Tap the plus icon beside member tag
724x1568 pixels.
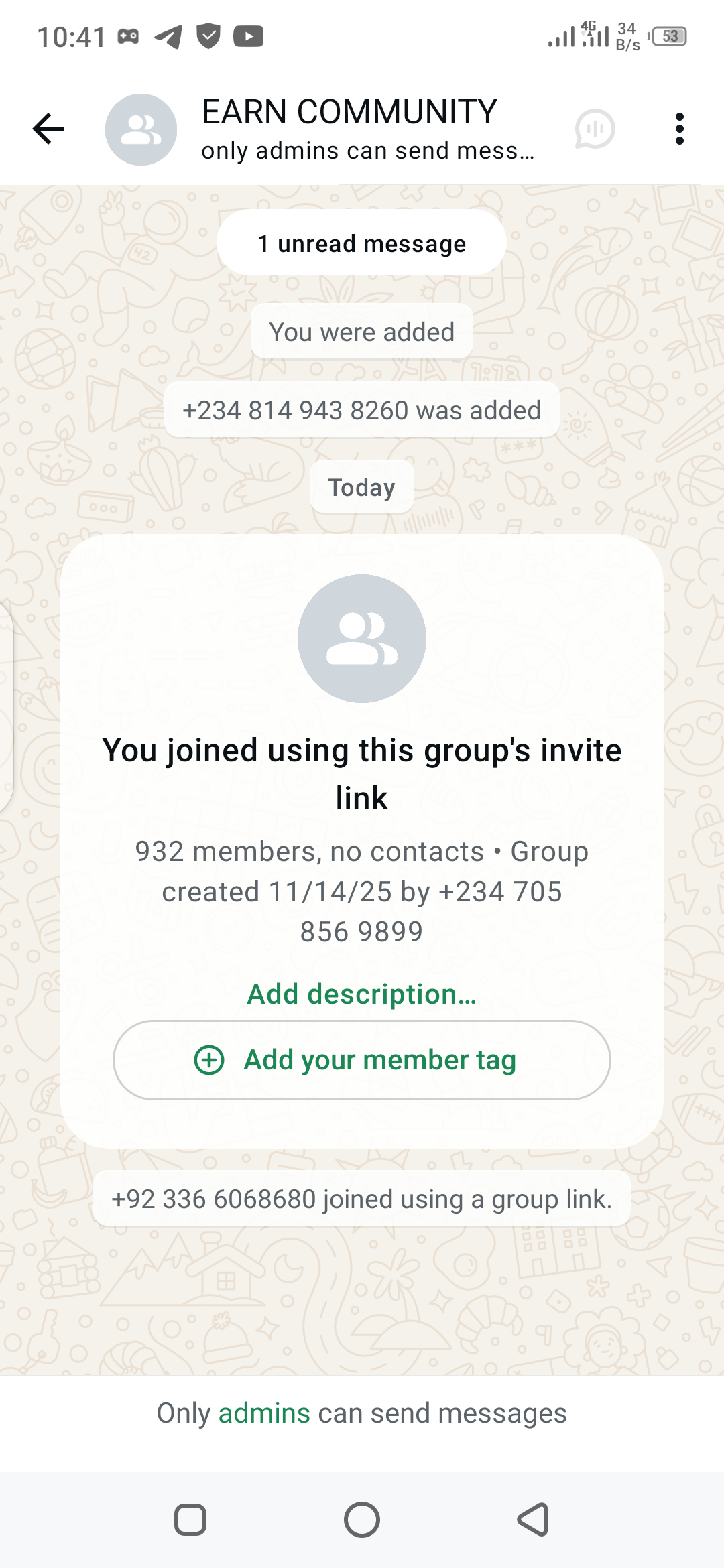(209, 1060)
